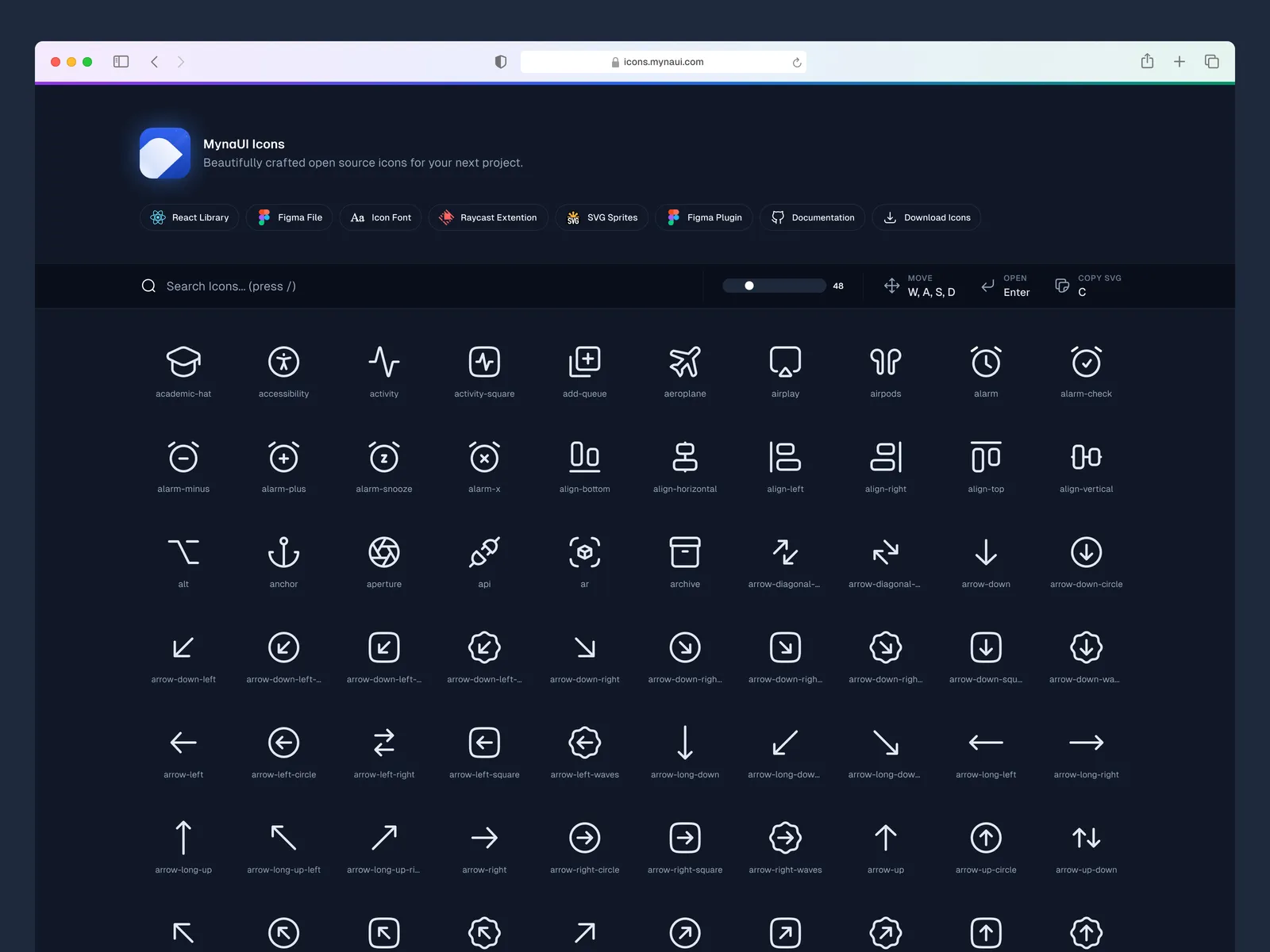Screen dimensions: 1270x952
Task: Pick the aperture icon
Action: (x=384, y=553)
